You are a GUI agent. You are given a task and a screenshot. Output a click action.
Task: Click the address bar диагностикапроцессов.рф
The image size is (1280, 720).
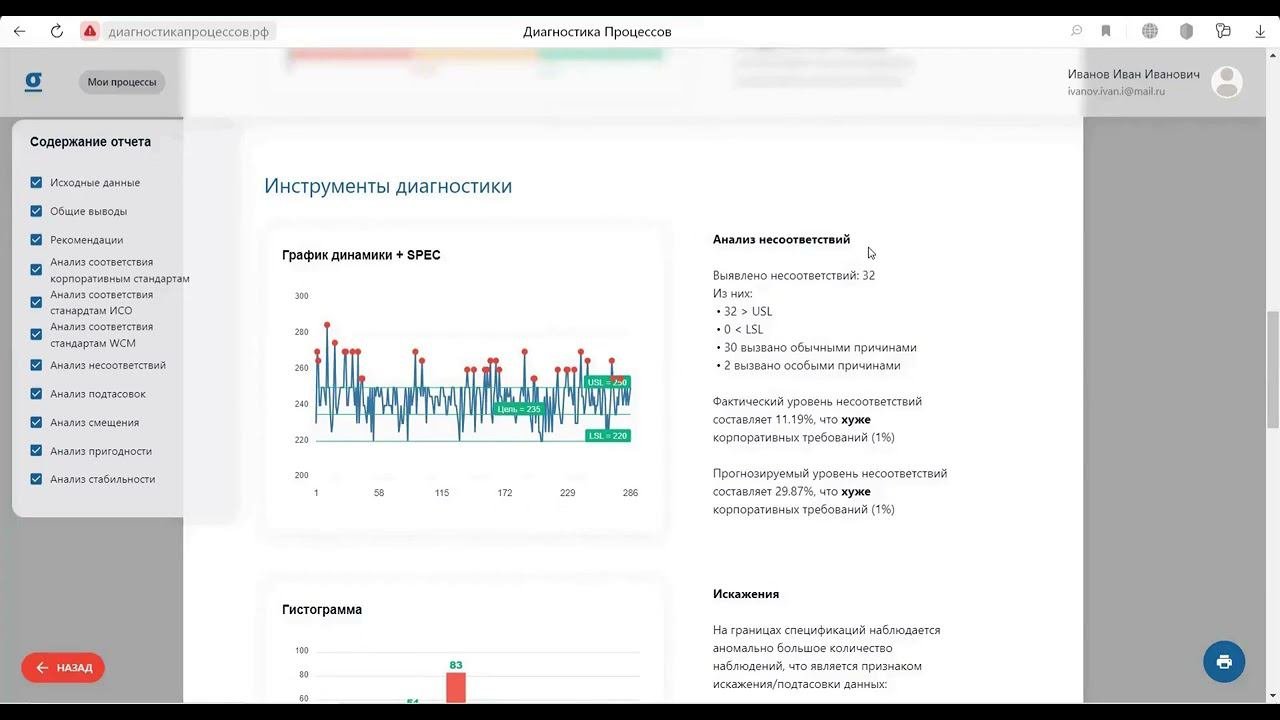coord(189,31)
